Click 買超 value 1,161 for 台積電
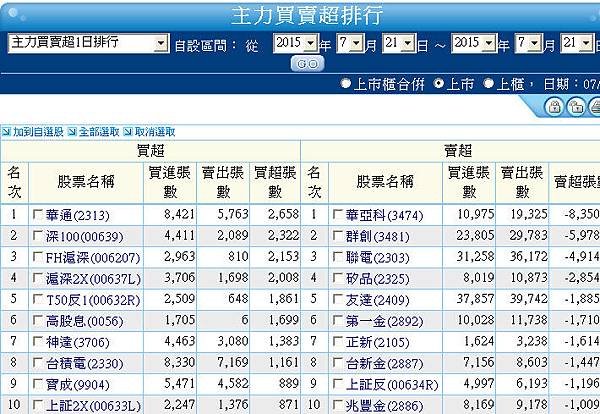 tap(283, 362)
